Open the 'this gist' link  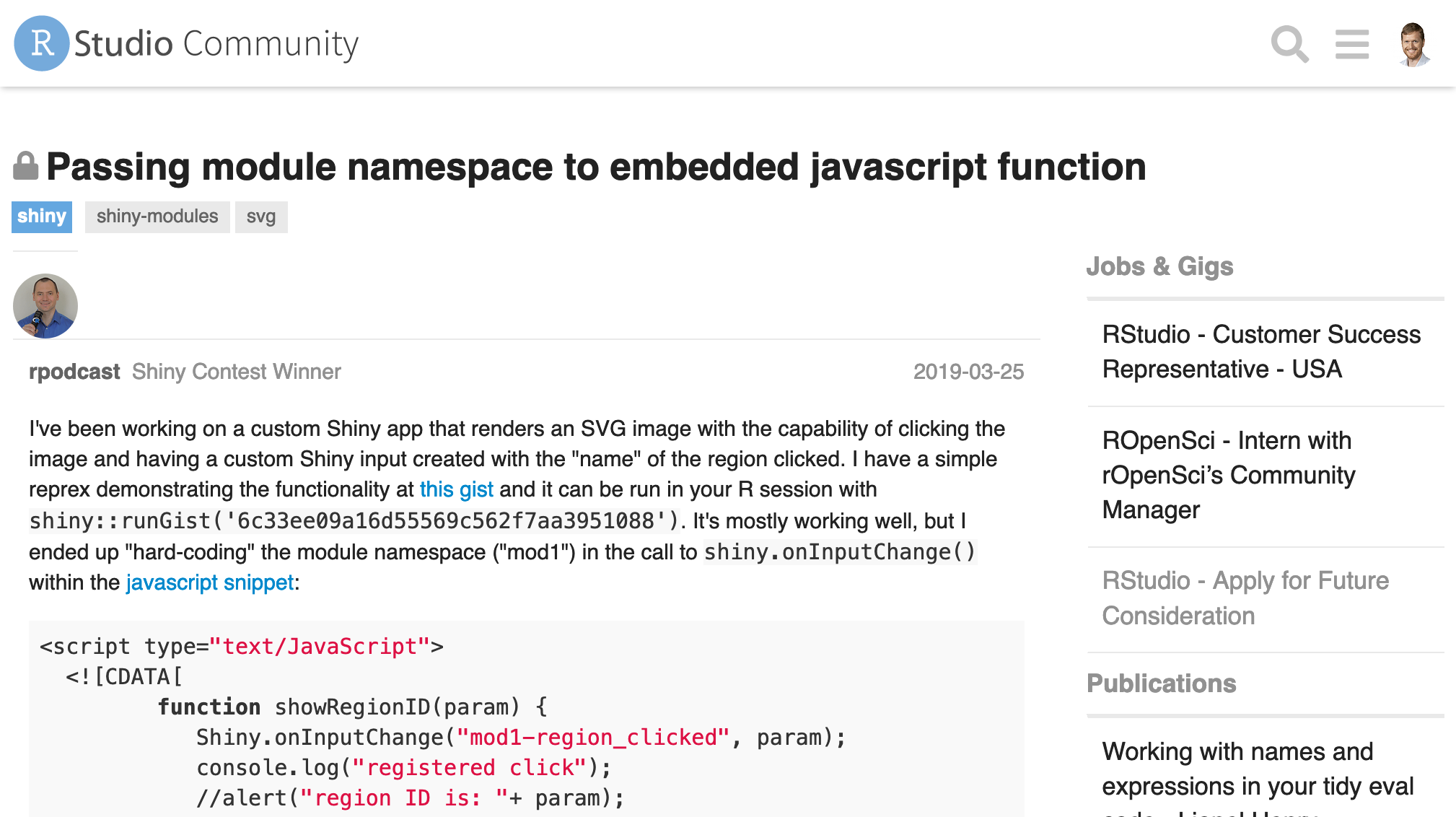(457, 489)
